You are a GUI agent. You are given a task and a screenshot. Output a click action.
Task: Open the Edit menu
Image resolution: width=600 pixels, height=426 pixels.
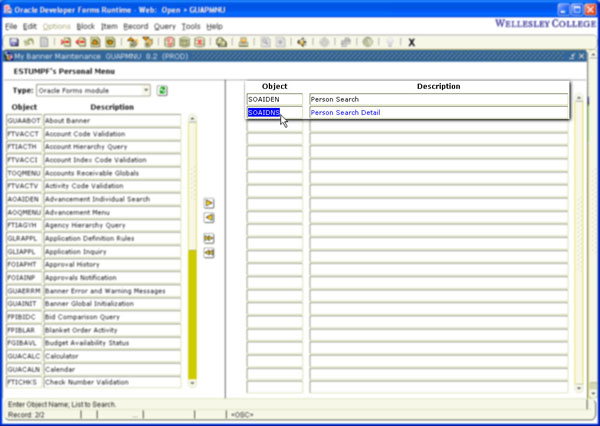point(29,26)
